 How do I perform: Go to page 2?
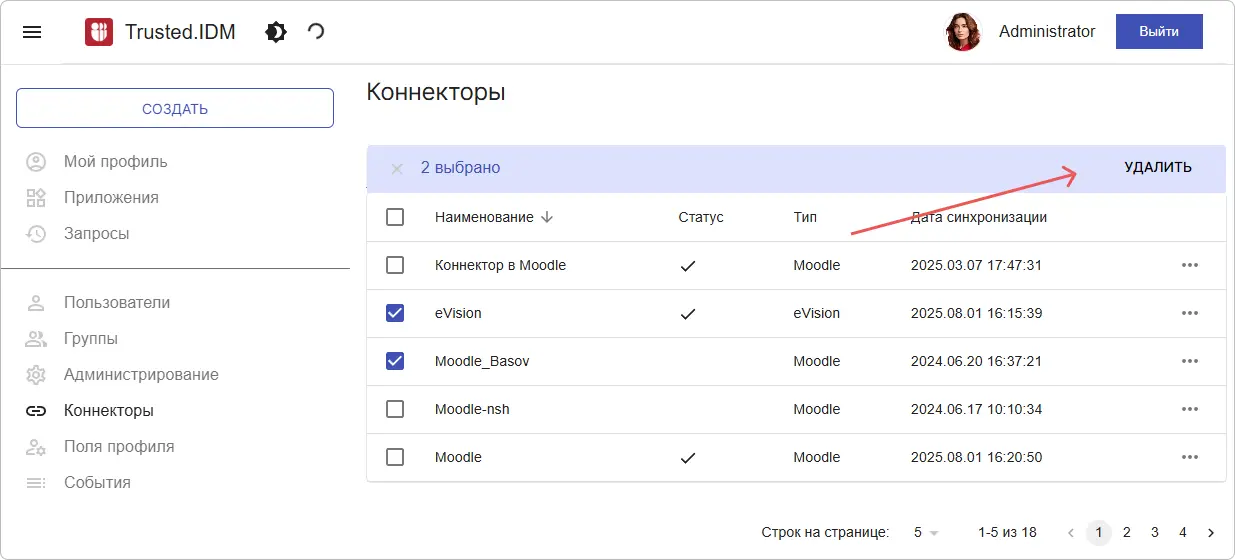[x=1127, y=532]
